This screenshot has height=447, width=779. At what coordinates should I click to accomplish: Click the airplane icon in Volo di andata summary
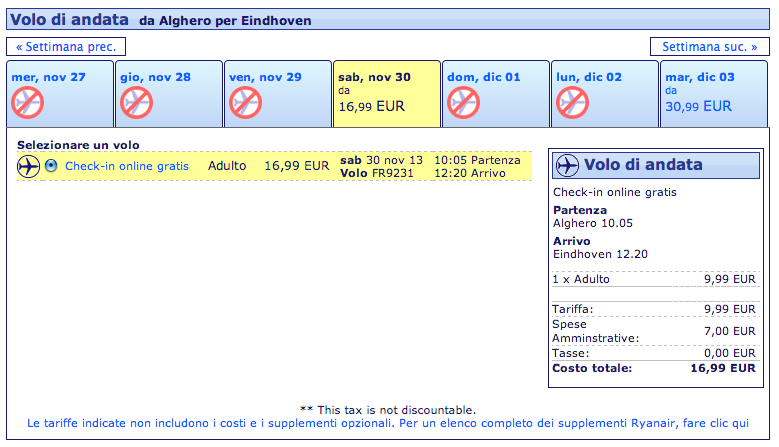(x=567, y=165)
